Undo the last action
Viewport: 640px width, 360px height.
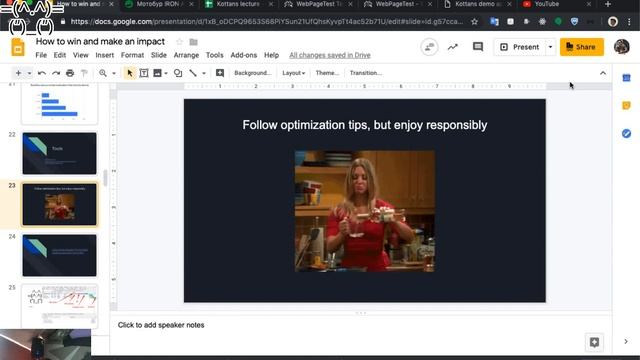42,73
